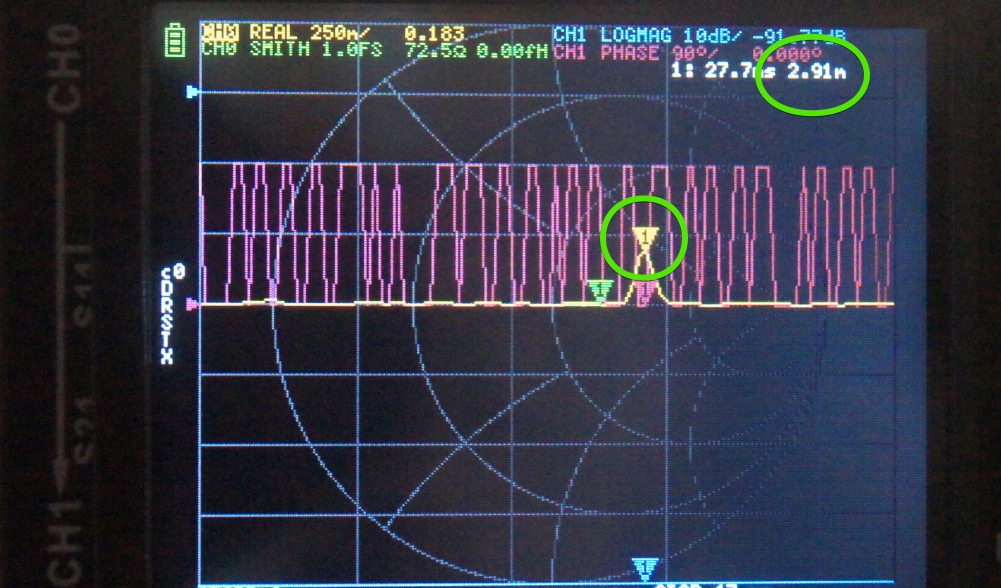Tap the X calibration status letter
The height and width of the screenshot is (588, 1001).
pos(167,356)
